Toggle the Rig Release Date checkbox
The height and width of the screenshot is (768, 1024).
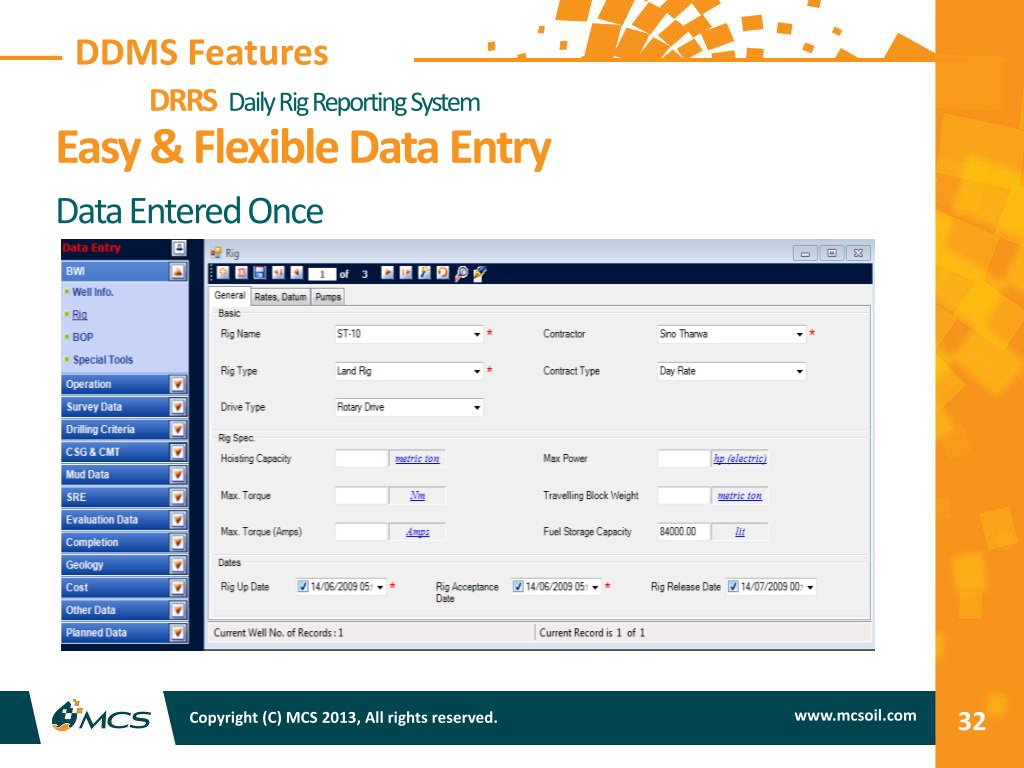point(733,586)
